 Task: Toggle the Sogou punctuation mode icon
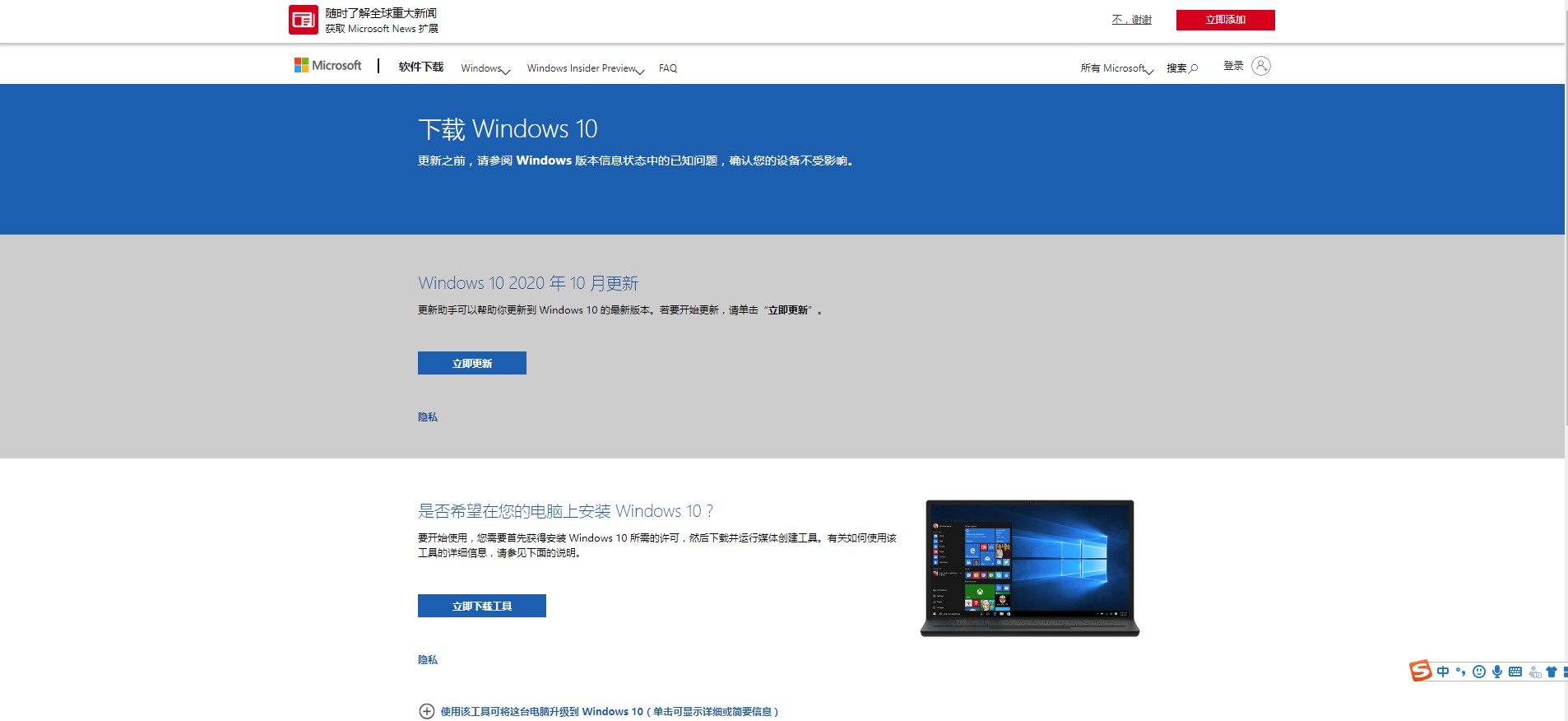coord(1461,672)
